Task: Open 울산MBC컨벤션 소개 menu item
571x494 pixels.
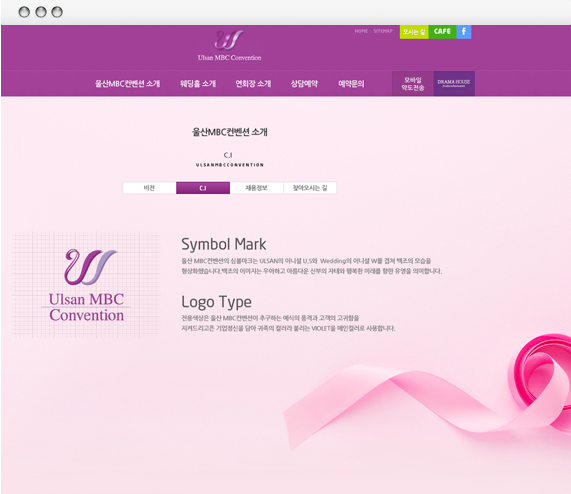Action: coord(127,84)
